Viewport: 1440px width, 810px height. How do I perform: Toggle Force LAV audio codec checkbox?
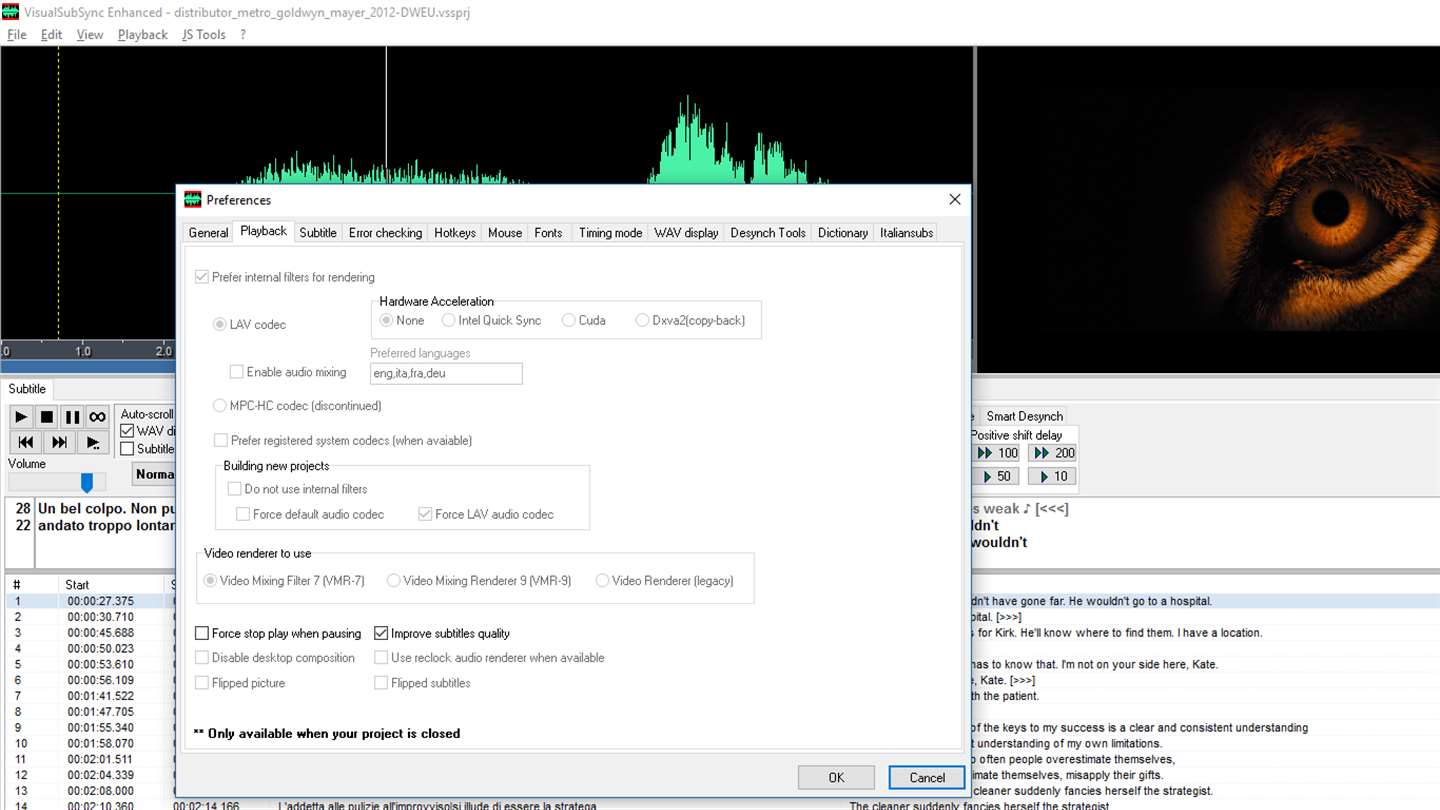(426, 514)
